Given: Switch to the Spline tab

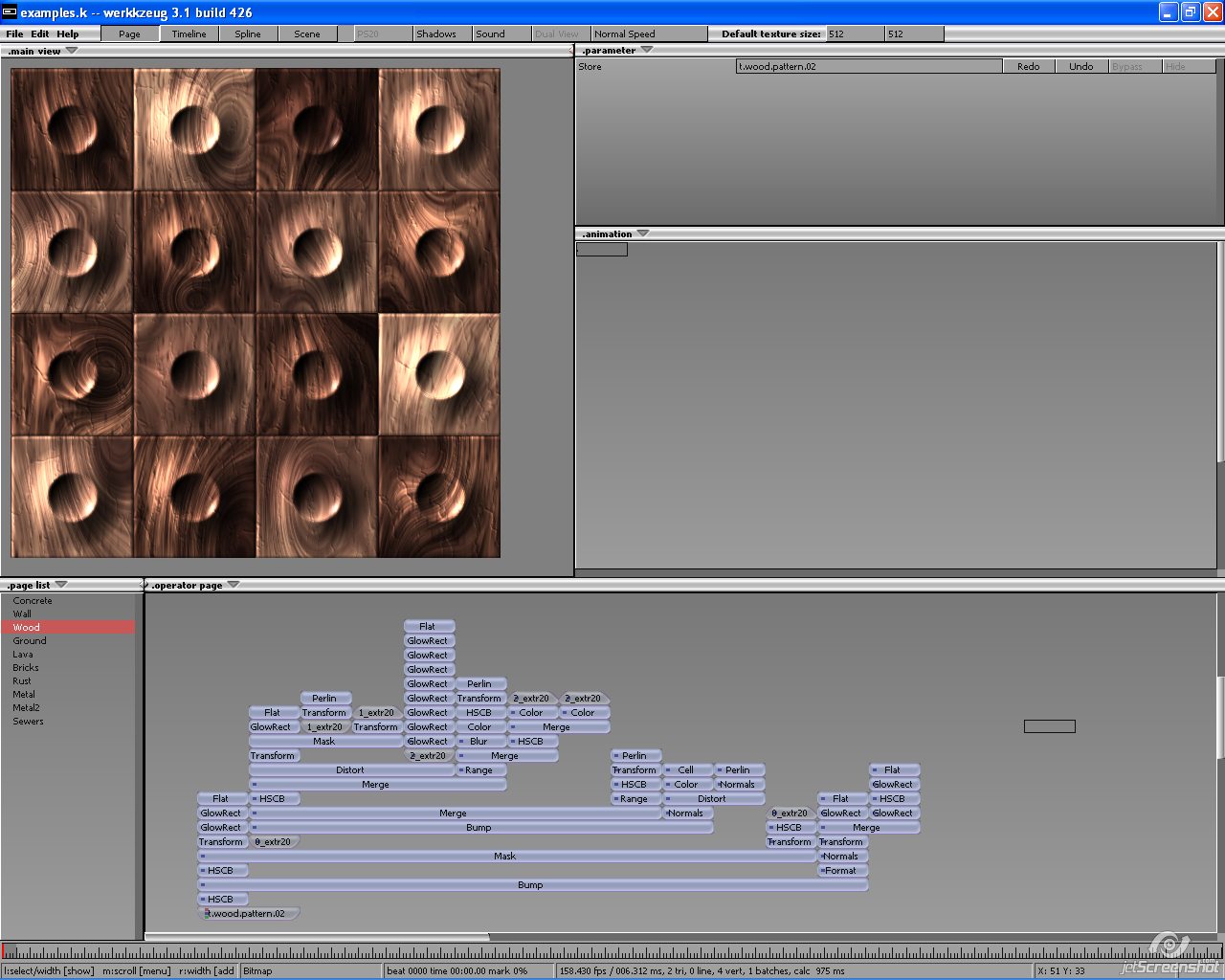Looking at the screenshot, I should (x=248, y=34).
